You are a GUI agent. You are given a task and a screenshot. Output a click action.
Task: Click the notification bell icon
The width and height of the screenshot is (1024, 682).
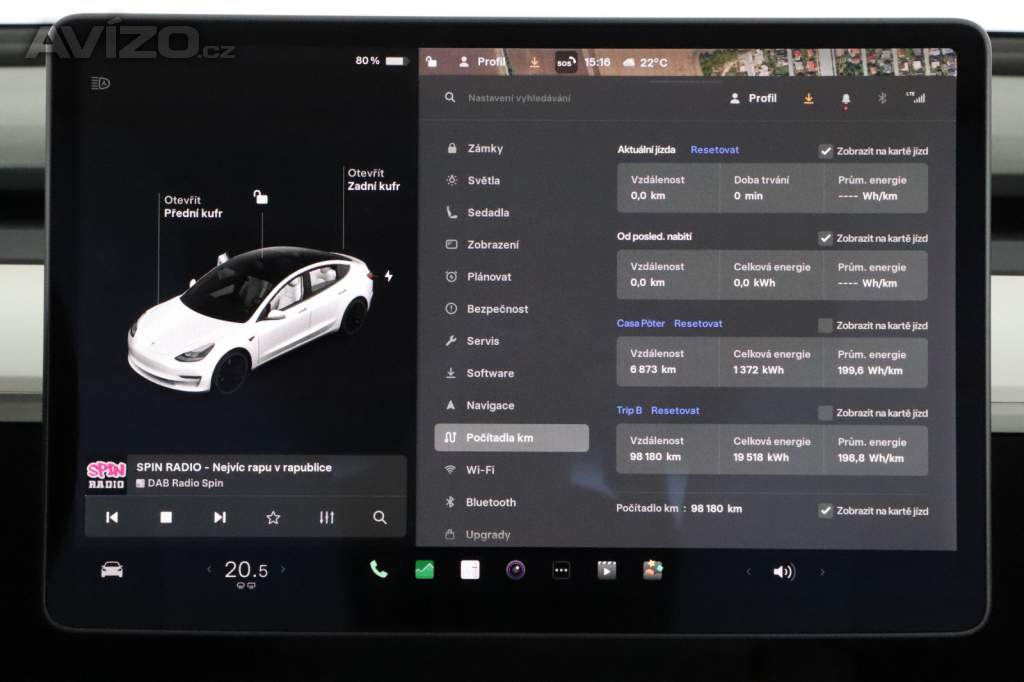846,99
